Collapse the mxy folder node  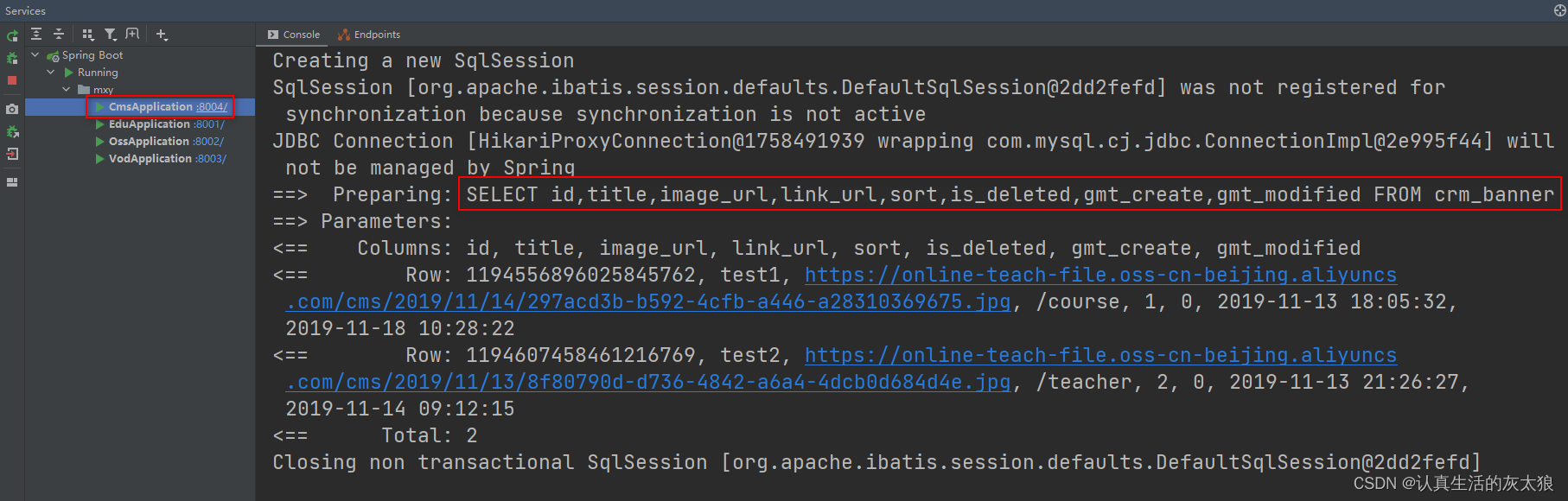pos(67,89)
